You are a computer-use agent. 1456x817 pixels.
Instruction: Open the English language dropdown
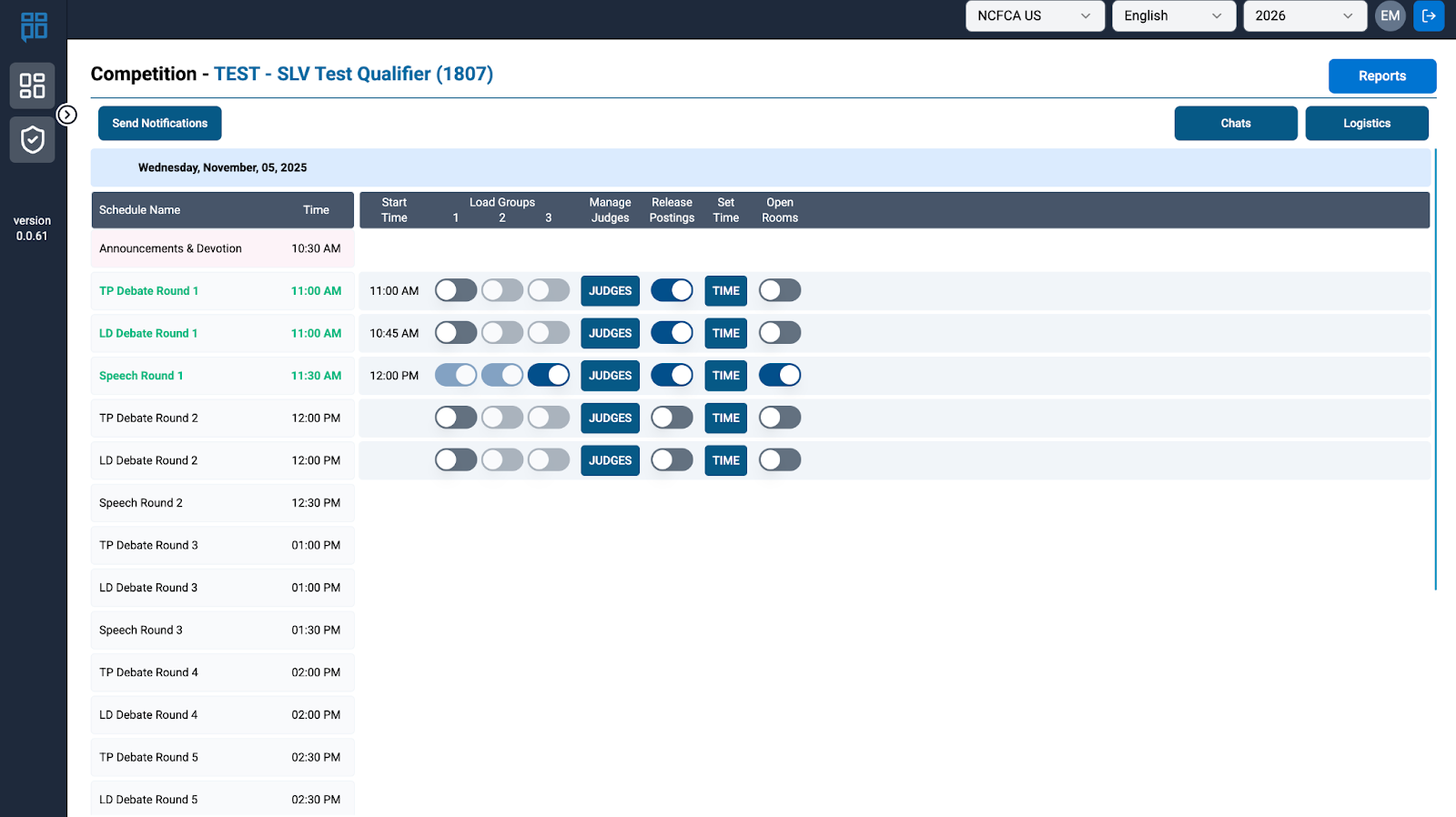tap(1173, 15)
